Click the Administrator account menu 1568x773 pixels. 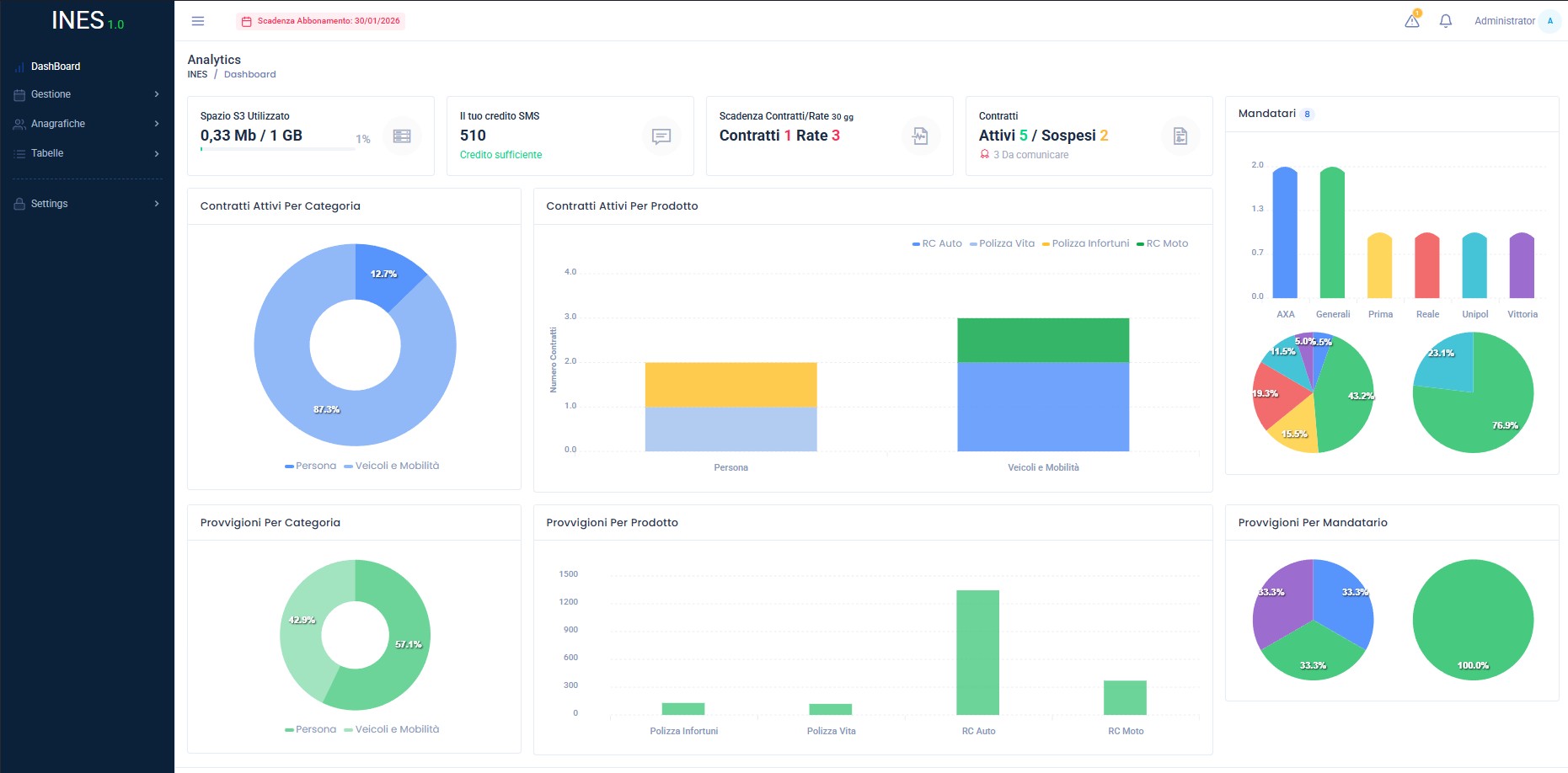(x=1505, y=21)
